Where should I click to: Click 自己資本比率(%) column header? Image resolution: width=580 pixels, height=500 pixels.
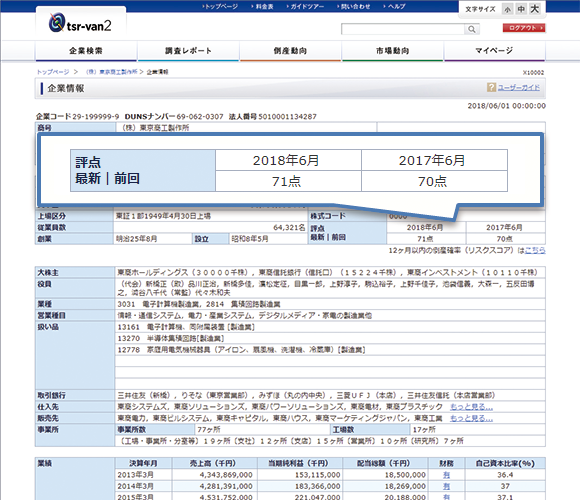click(x=505, y=463)
